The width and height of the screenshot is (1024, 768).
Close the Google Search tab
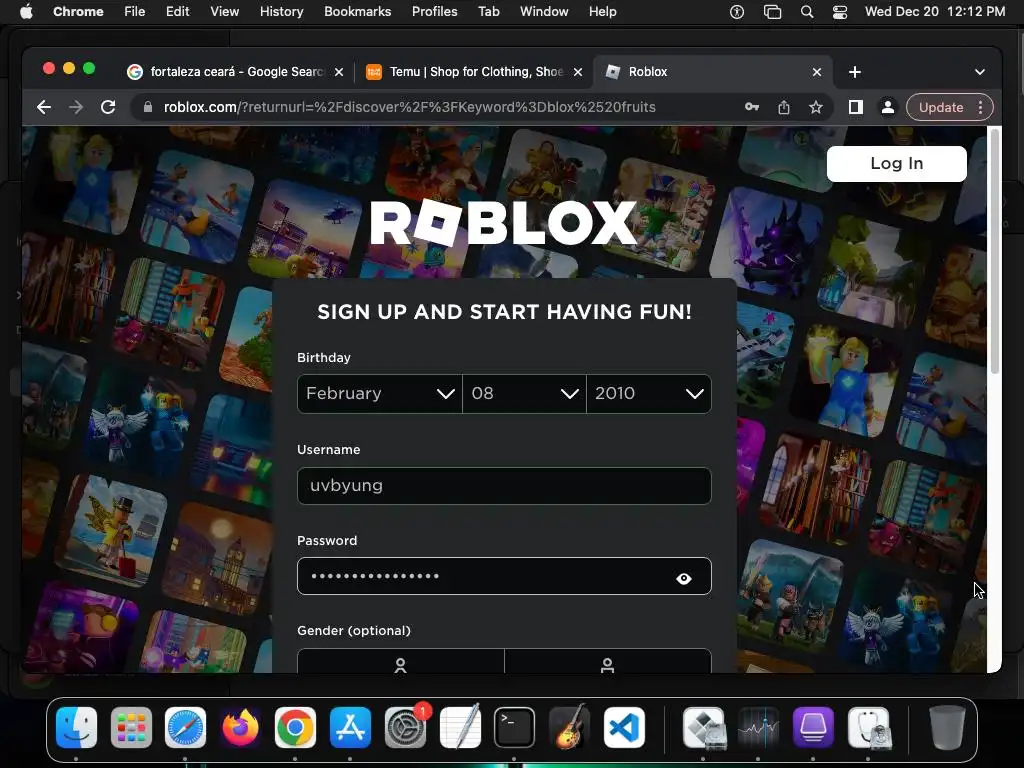(339, 72)
